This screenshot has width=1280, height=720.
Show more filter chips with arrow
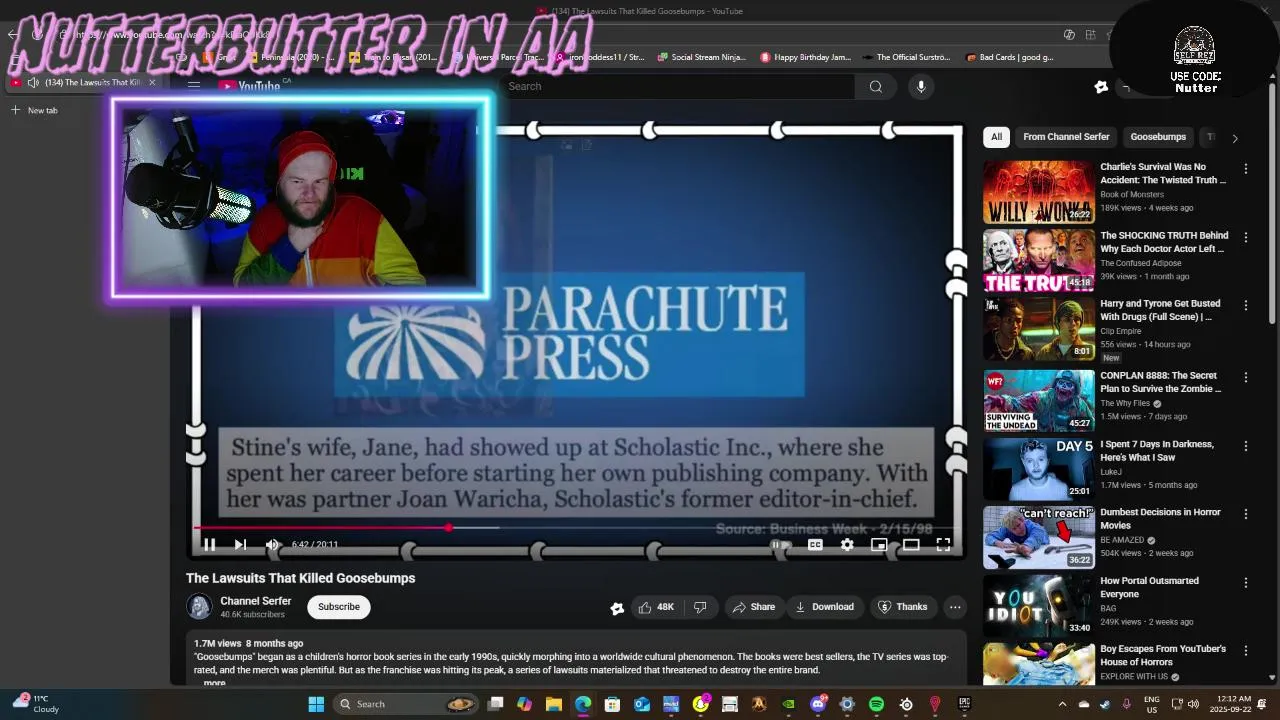1235,138
